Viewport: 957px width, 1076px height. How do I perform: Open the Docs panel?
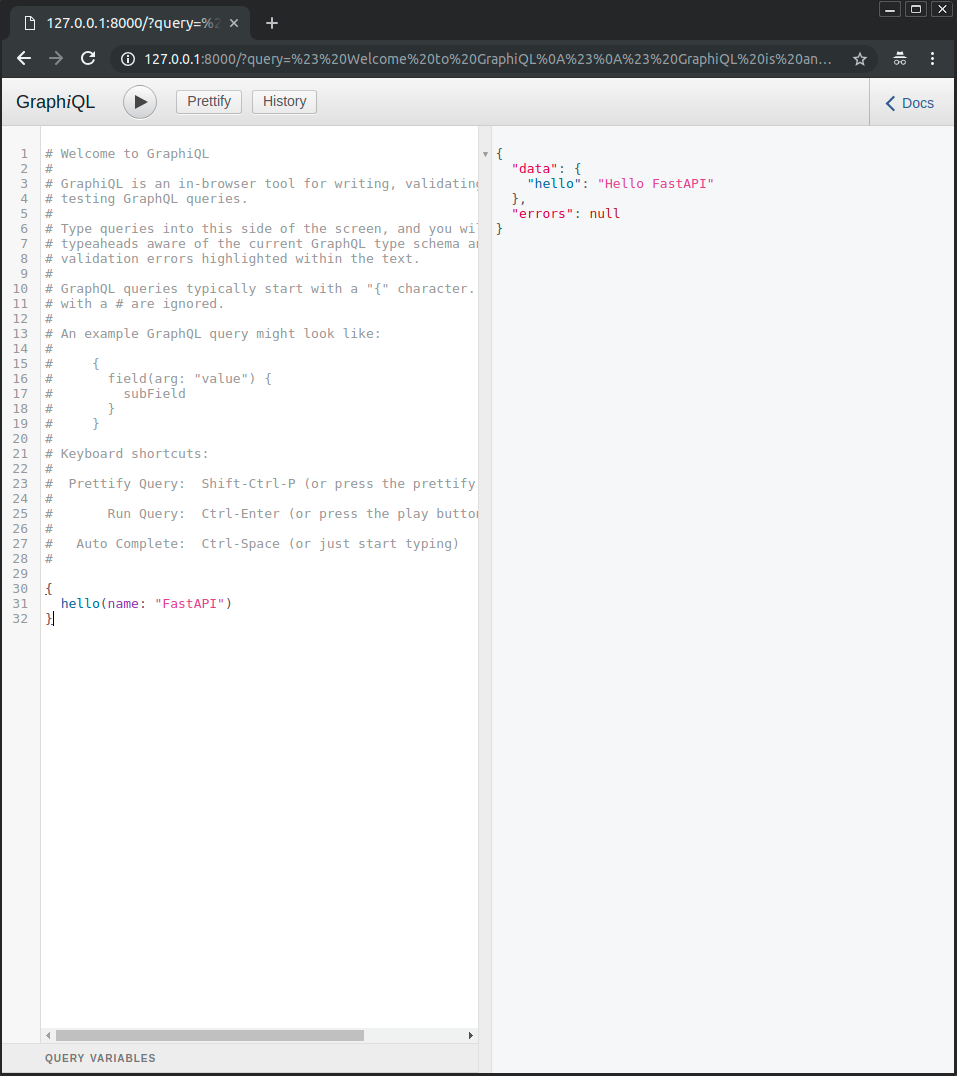[909, 103]
